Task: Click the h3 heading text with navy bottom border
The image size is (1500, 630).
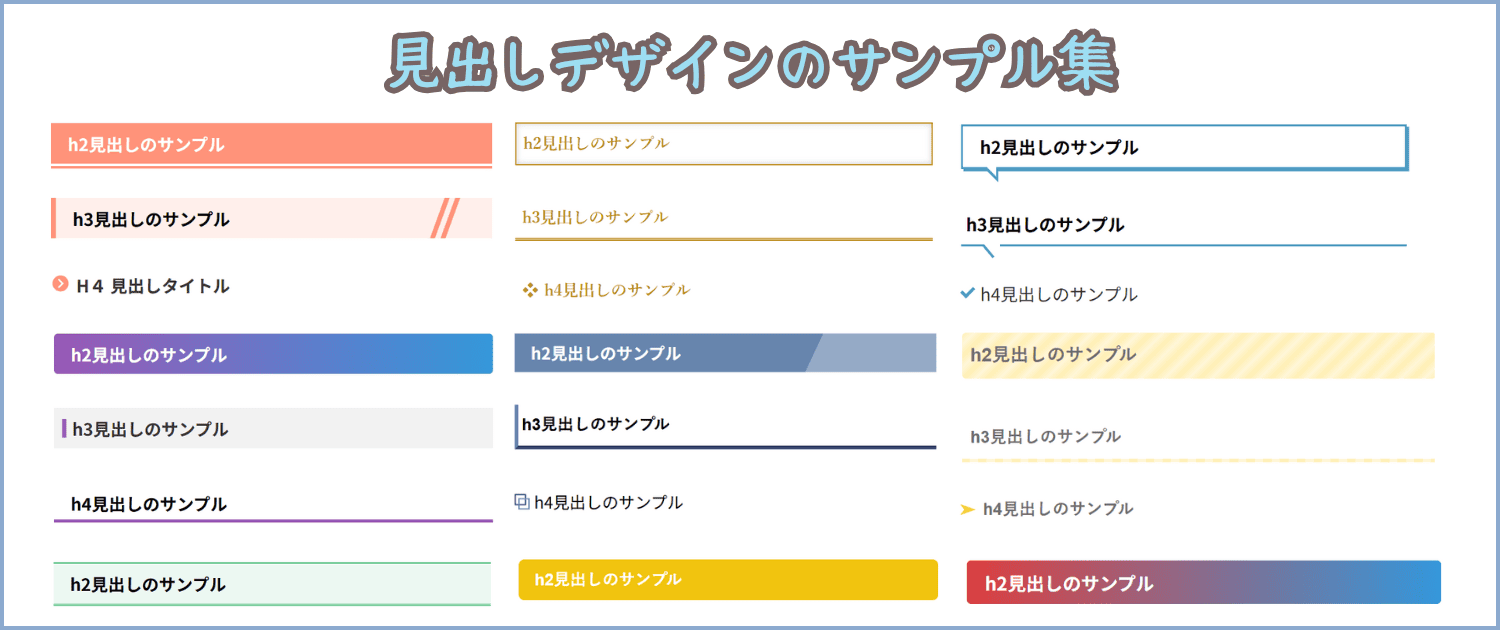Action: 596,424
